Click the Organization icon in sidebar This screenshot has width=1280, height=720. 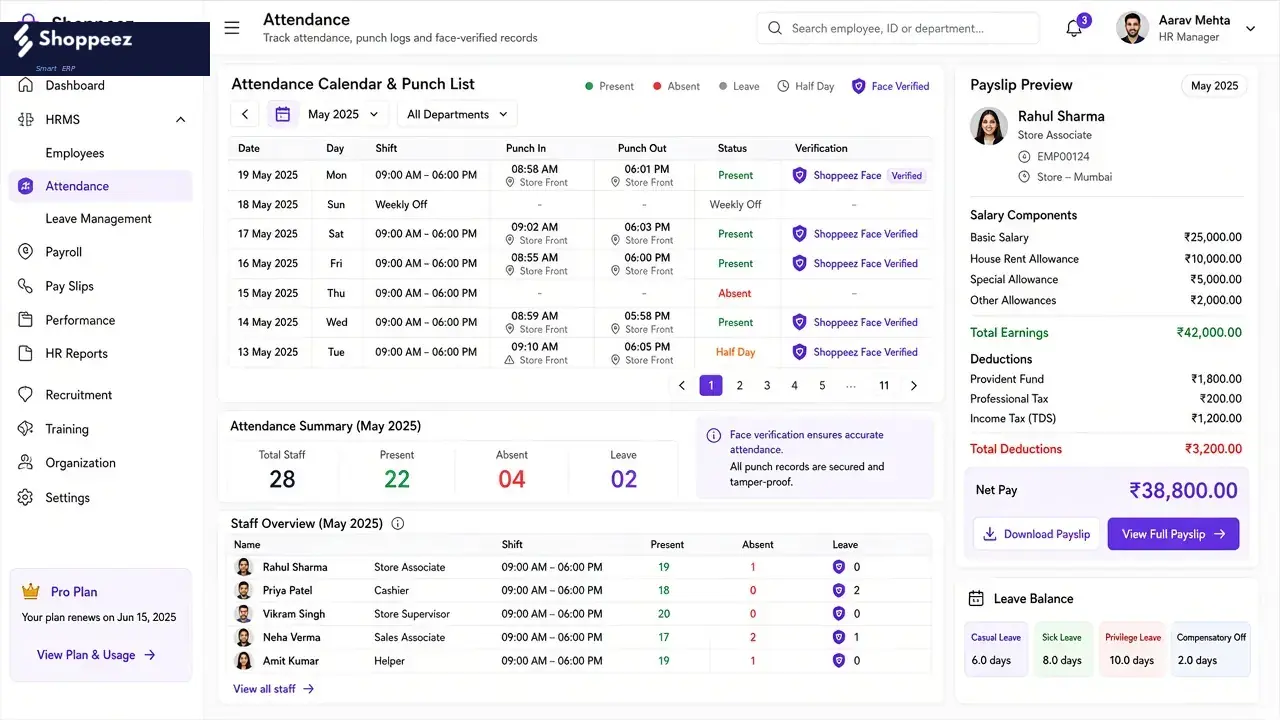click(26, 463)
